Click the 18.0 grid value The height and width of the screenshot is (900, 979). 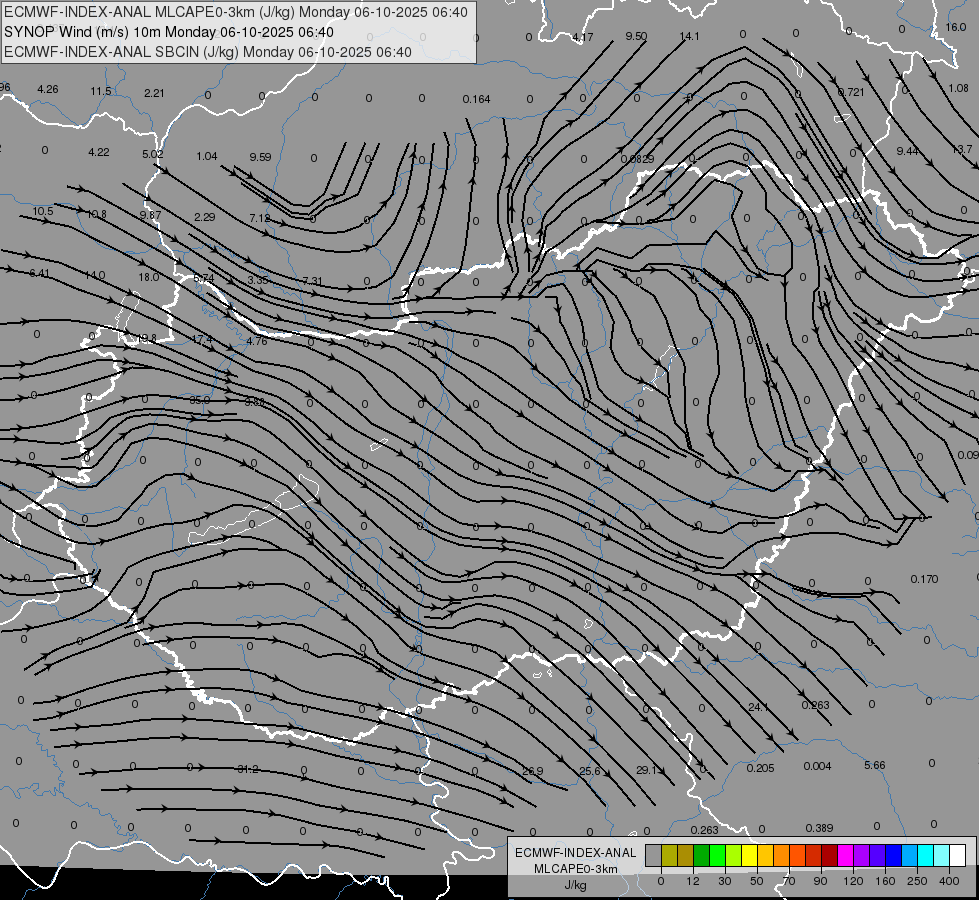coord(149,277)
